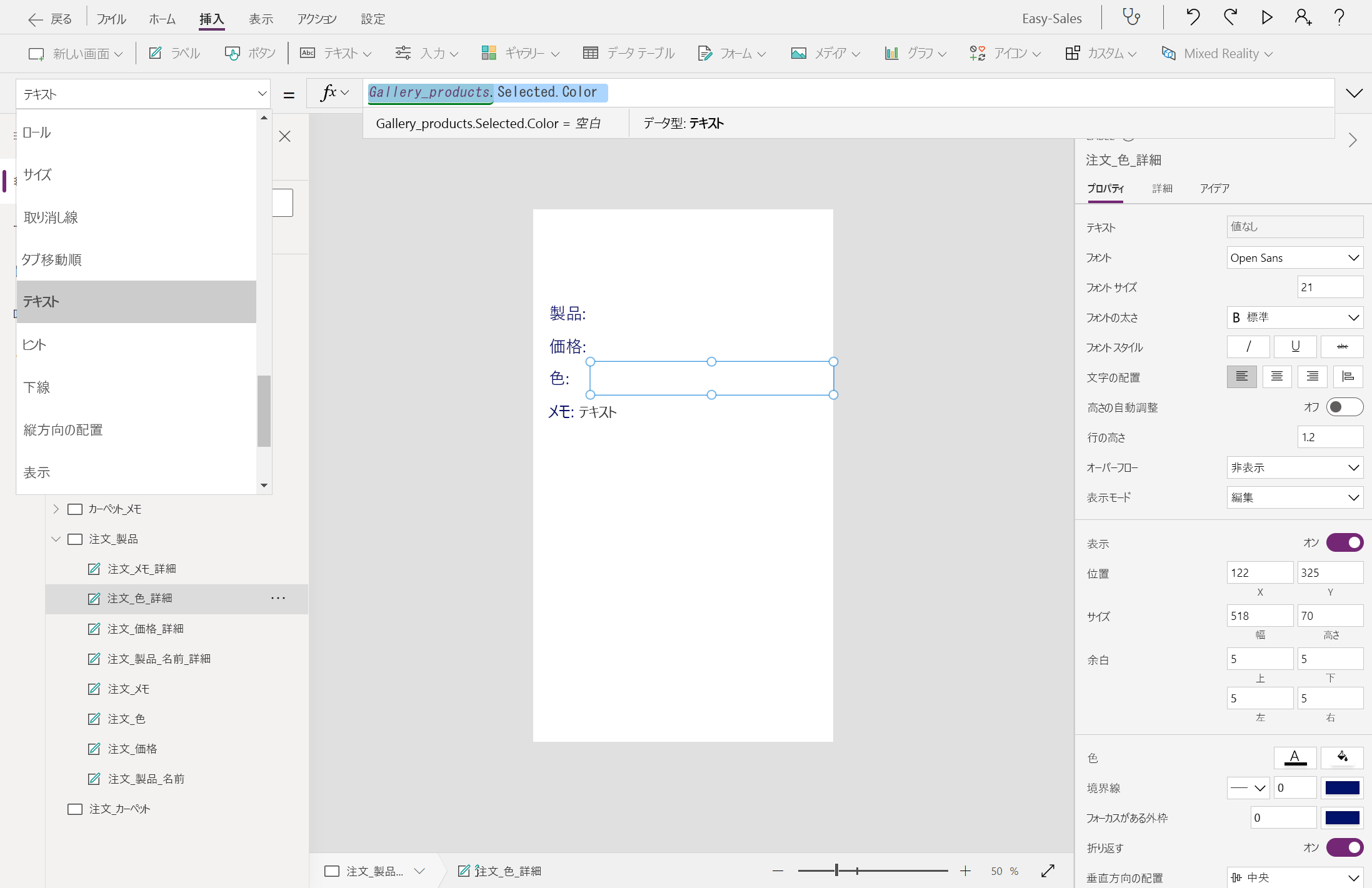Set text alignment to right
1372x888 pixels.
(1312, 377)
